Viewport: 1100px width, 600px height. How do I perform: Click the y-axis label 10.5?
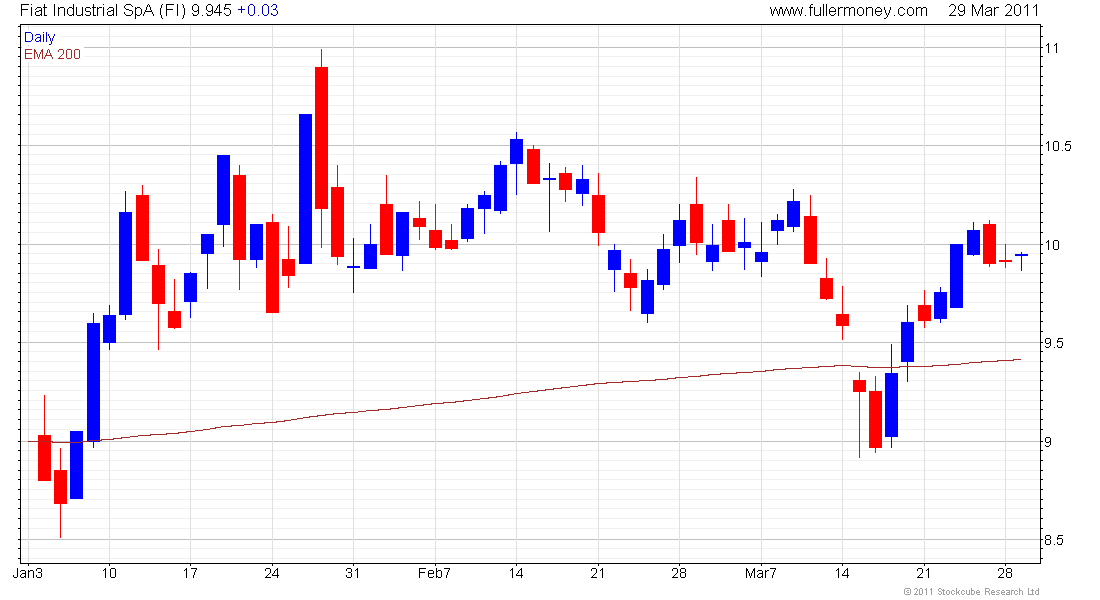point(1058,146)
